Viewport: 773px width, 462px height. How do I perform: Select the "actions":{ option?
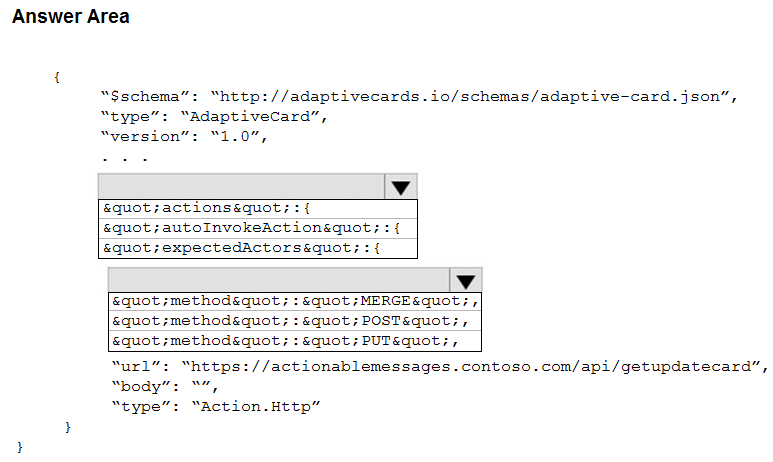[x=258, y=209]
